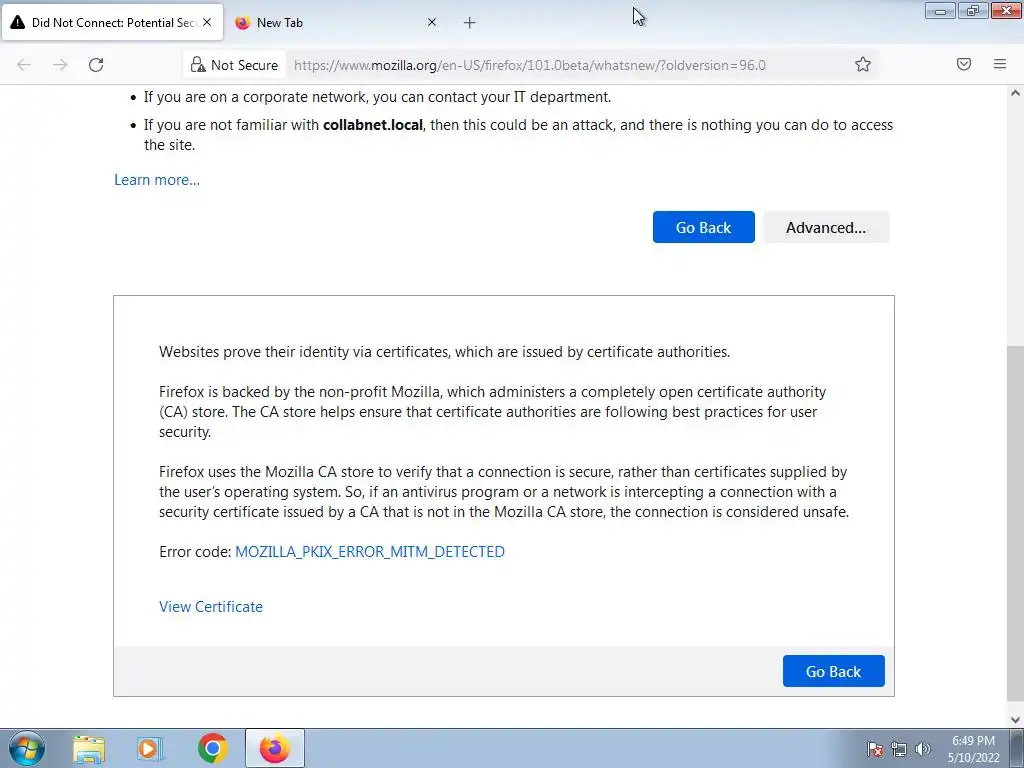Open the Not Secure lock site info
Screen dimensions: 1024x768
pyautogui.click(x=234, y=65)
